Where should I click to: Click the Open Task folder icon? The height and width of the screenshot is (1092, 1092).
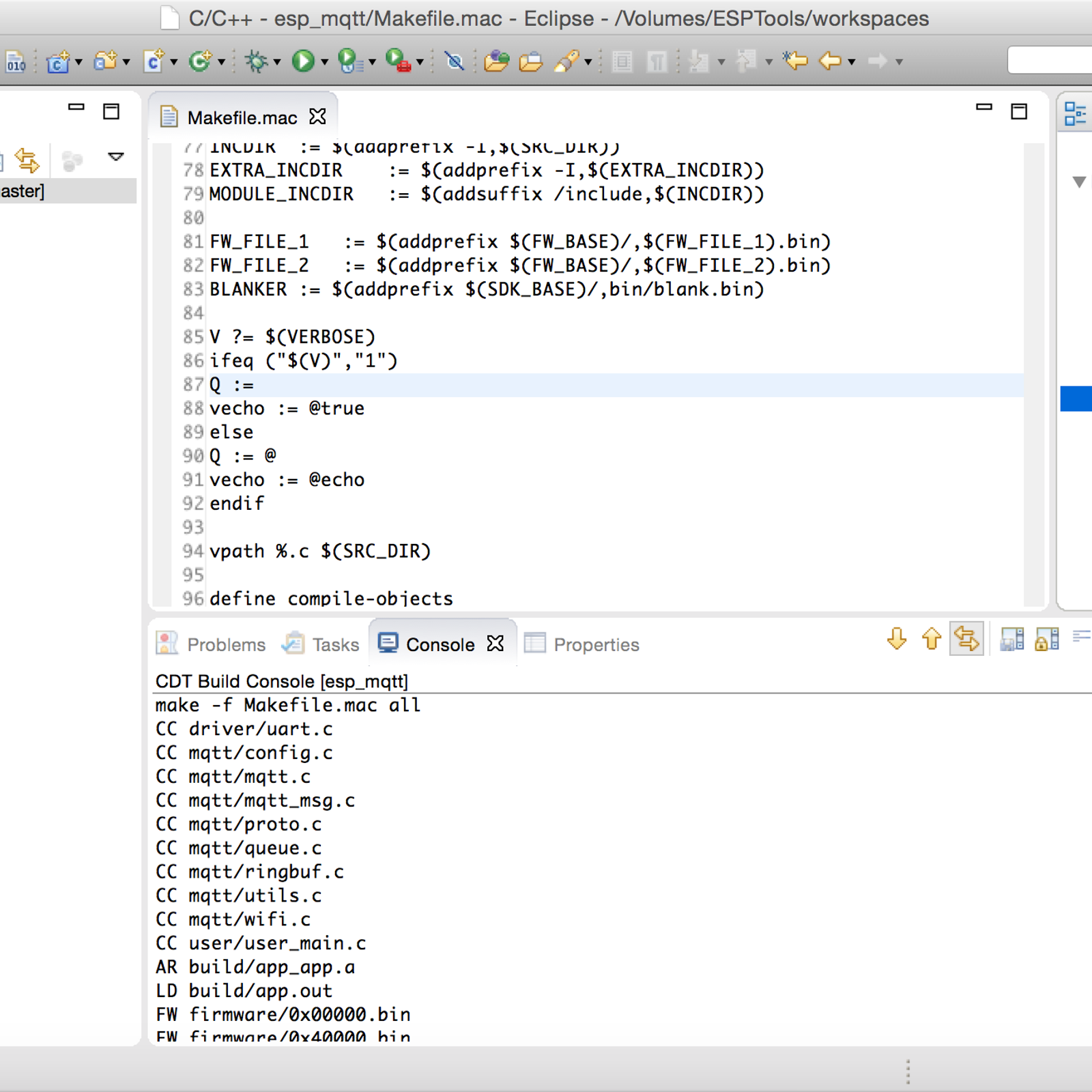point(531,62)
